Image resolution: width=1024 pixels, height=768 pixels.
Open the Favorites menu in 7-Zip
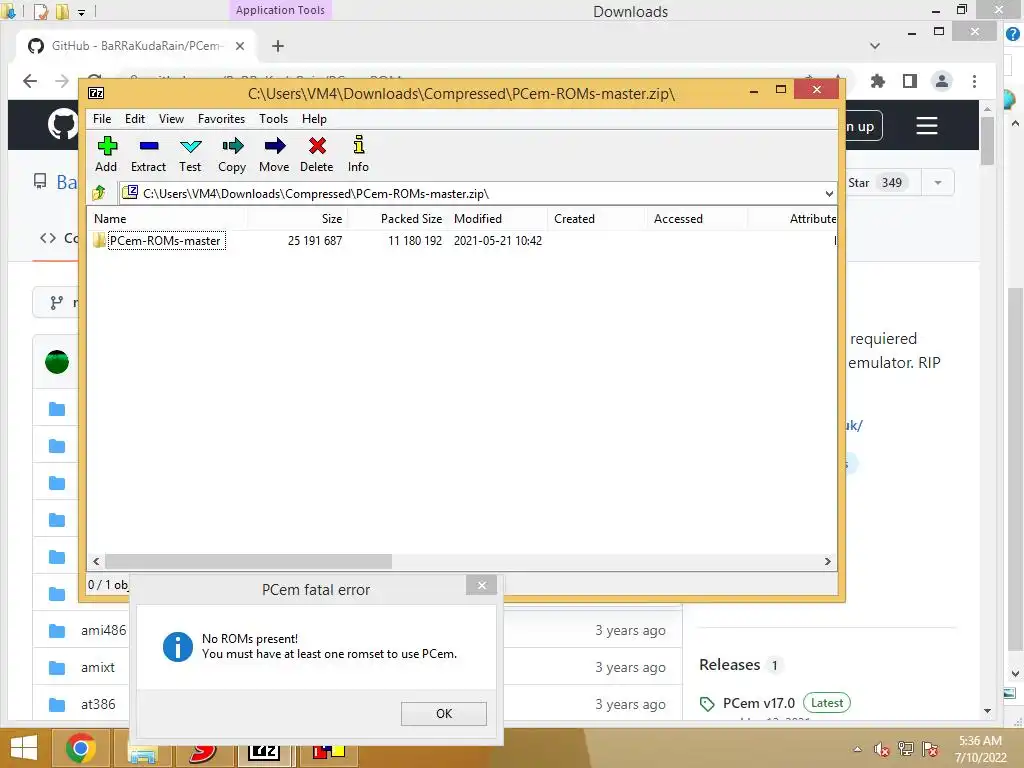click(x=221, y=119)
